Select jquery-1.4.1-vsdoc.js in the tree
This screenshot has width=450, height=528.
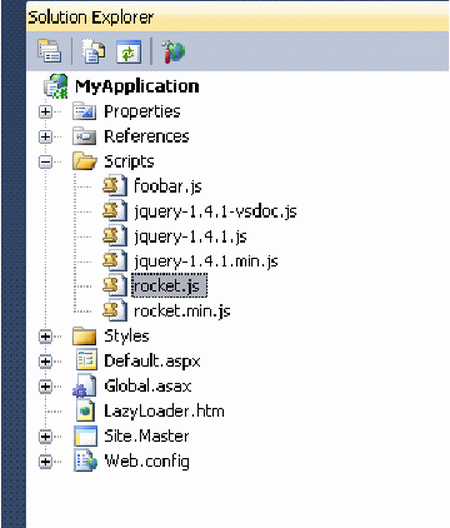(216, 212)
